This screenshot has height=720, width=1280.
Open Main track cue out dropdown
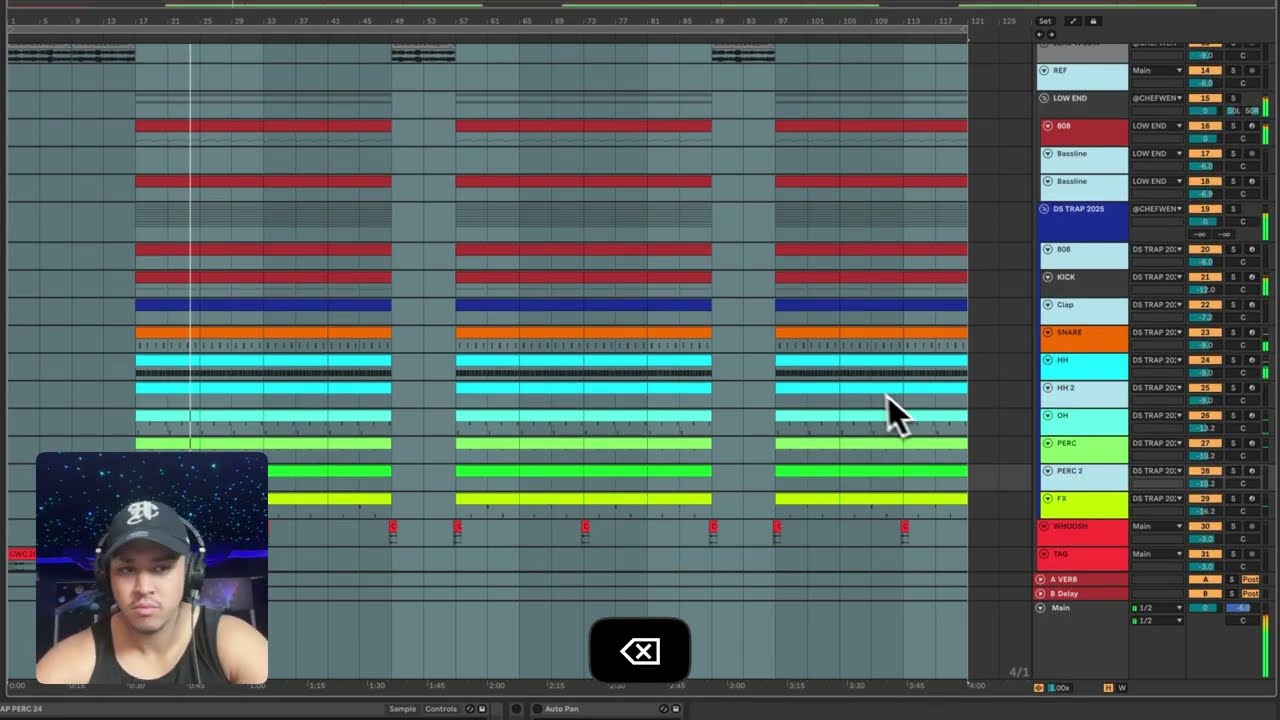(x=1157, y=608)
